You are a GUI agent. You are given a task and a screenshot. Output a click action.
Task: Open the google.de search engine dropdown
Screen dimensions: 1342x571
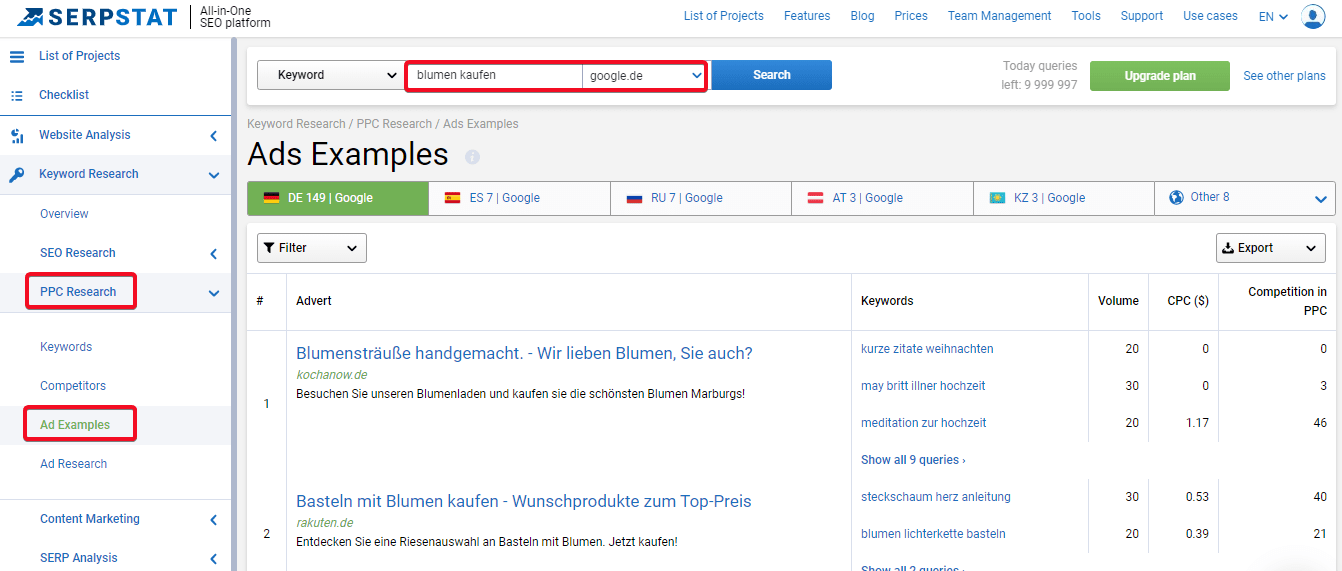tap(644, 75)
